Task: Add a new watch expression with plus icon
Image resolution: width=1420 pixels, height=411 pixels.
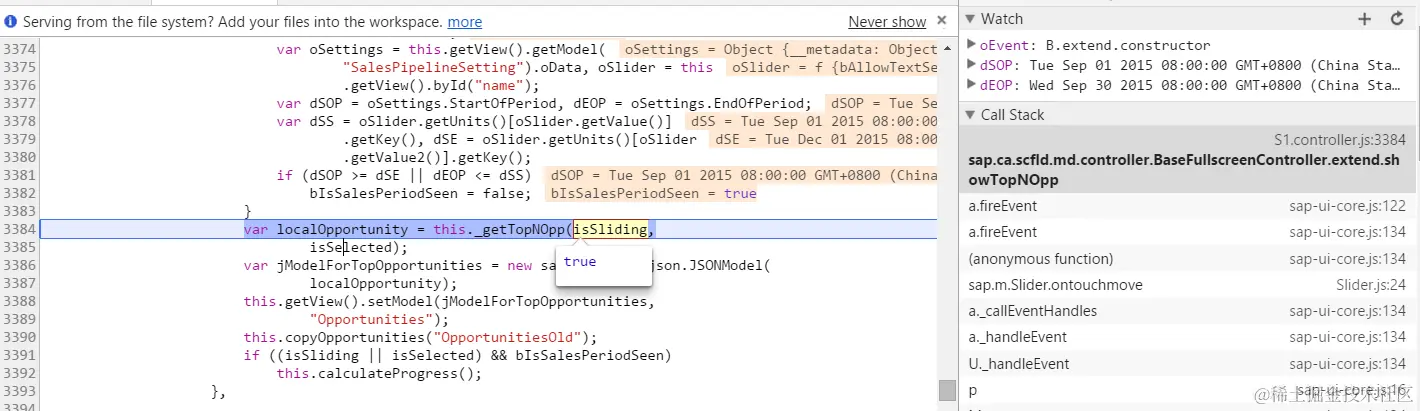Action: [x=1365, y=19]
